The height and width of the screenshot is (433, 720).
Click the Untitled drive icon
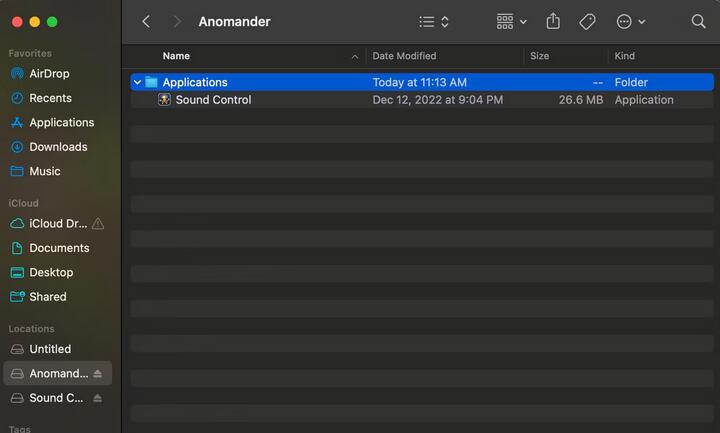point(17,349)
